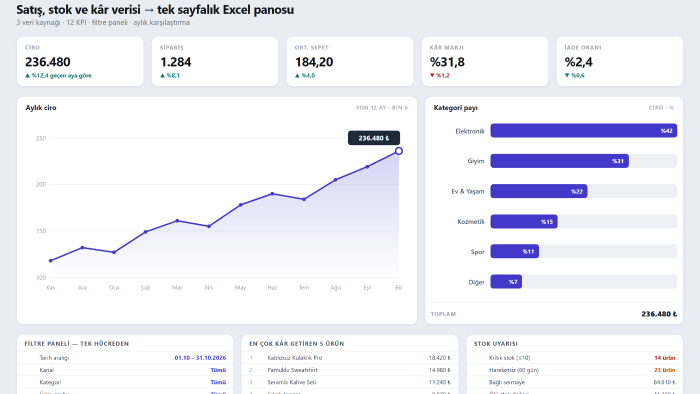Image resolution: width=700 pixels, height=394 pixels.
Task: Click the Tarih aralığı filter label
Action: pyautogui.click(x=54, y=358)
